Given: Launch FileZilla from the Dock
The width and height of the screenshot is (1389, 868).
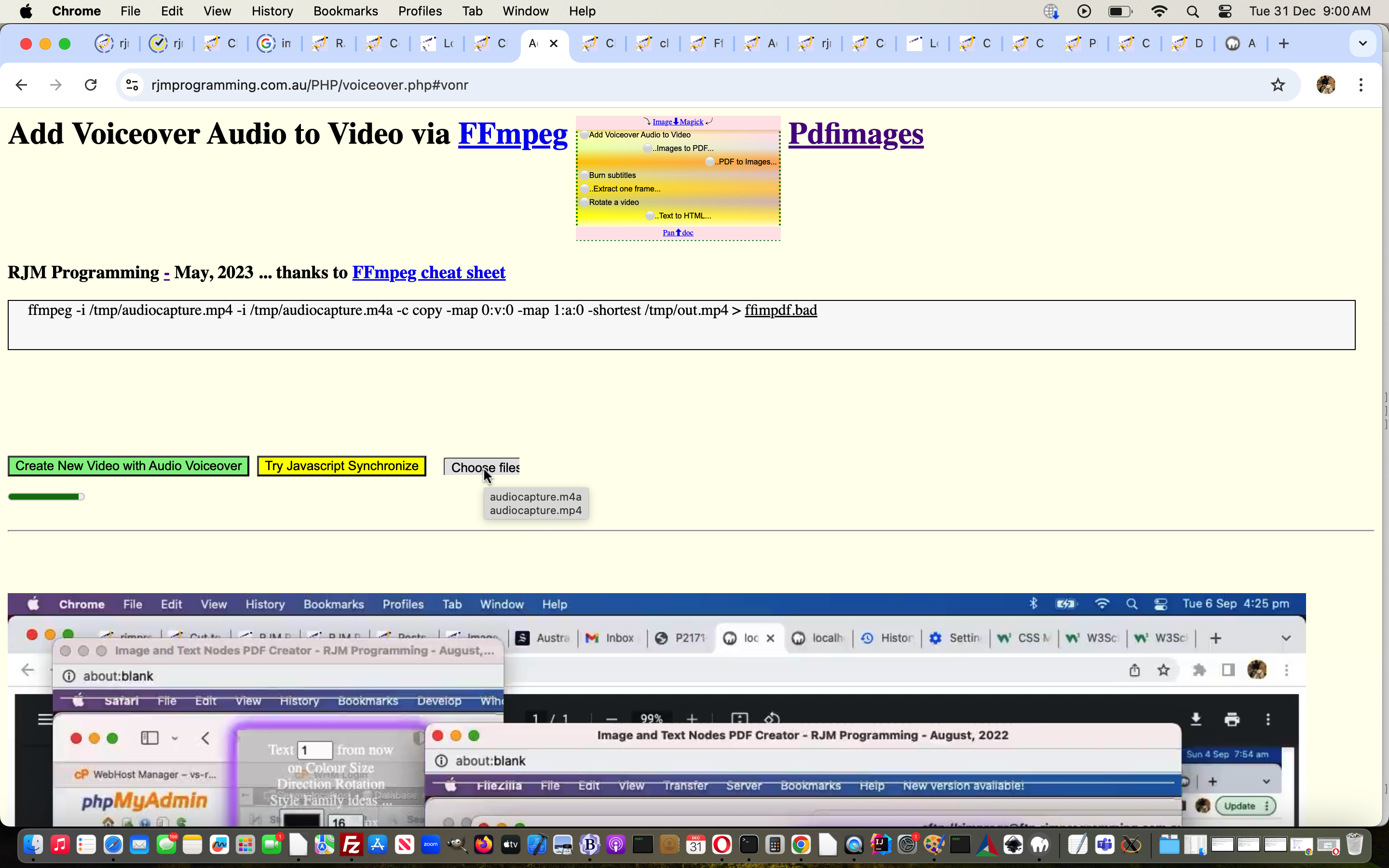Looking at the screenshot, I should point(351,844).
